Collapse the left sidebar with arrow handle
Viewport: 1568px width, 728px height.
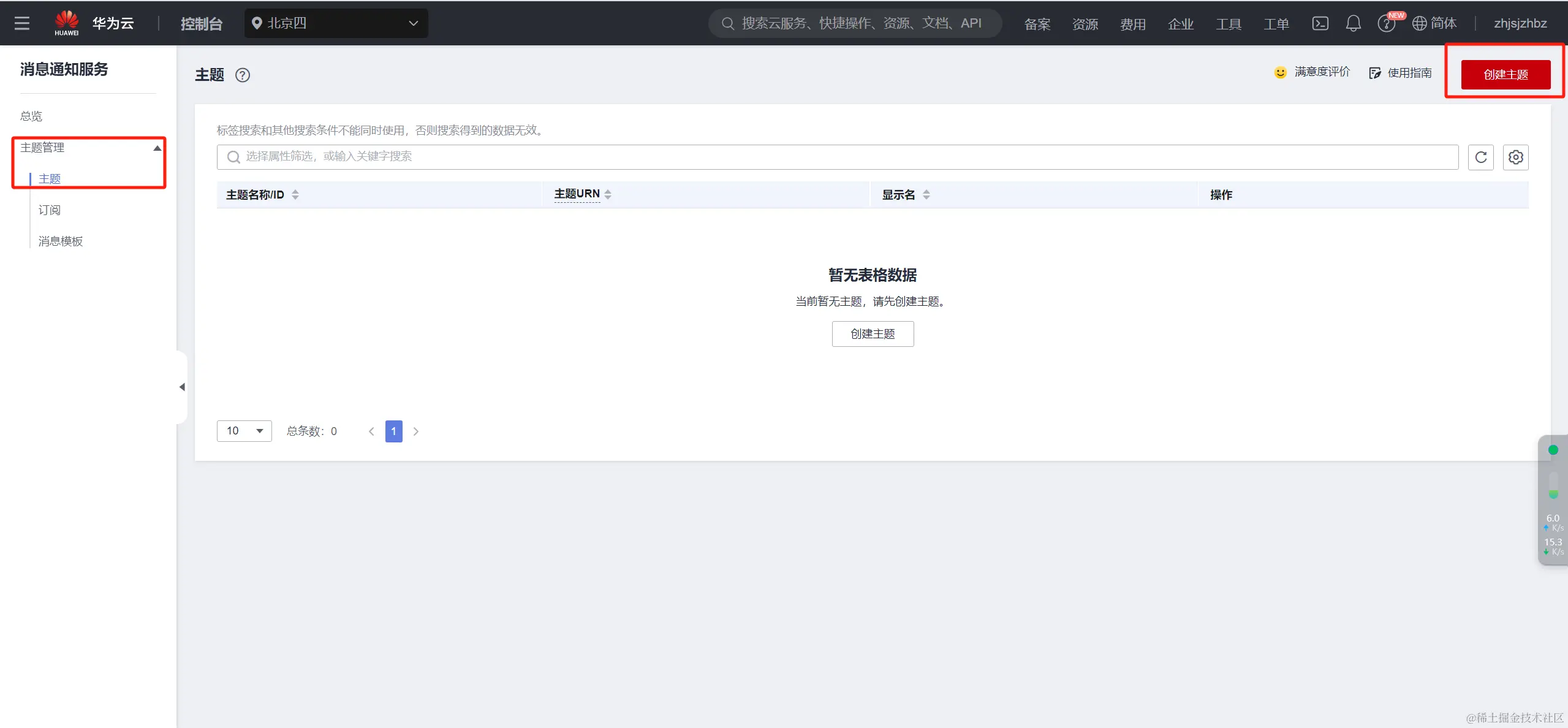click(x=182, y=387)
